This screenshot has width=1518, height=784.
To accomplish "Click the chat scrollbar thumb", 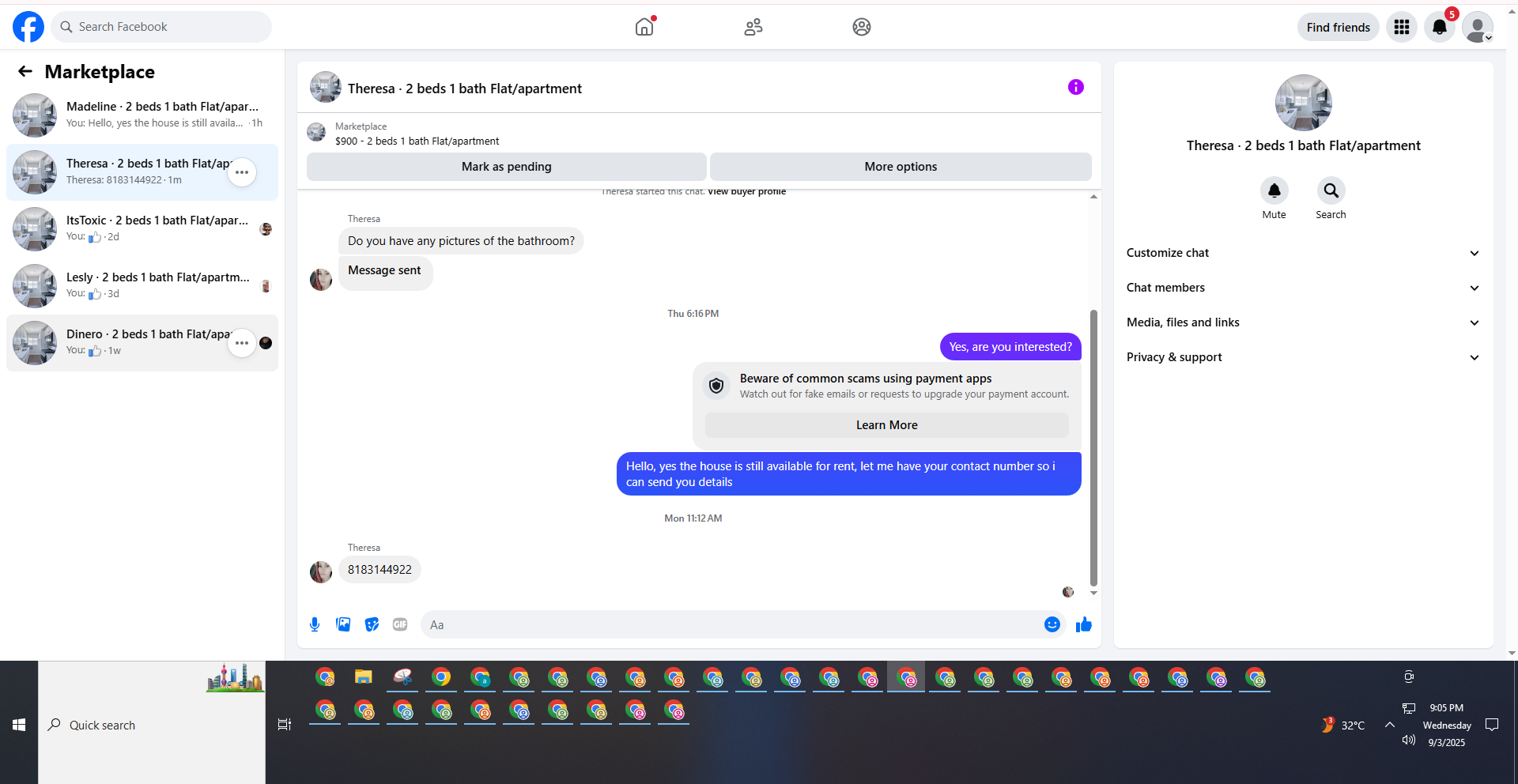I will tap(1093, 448).
